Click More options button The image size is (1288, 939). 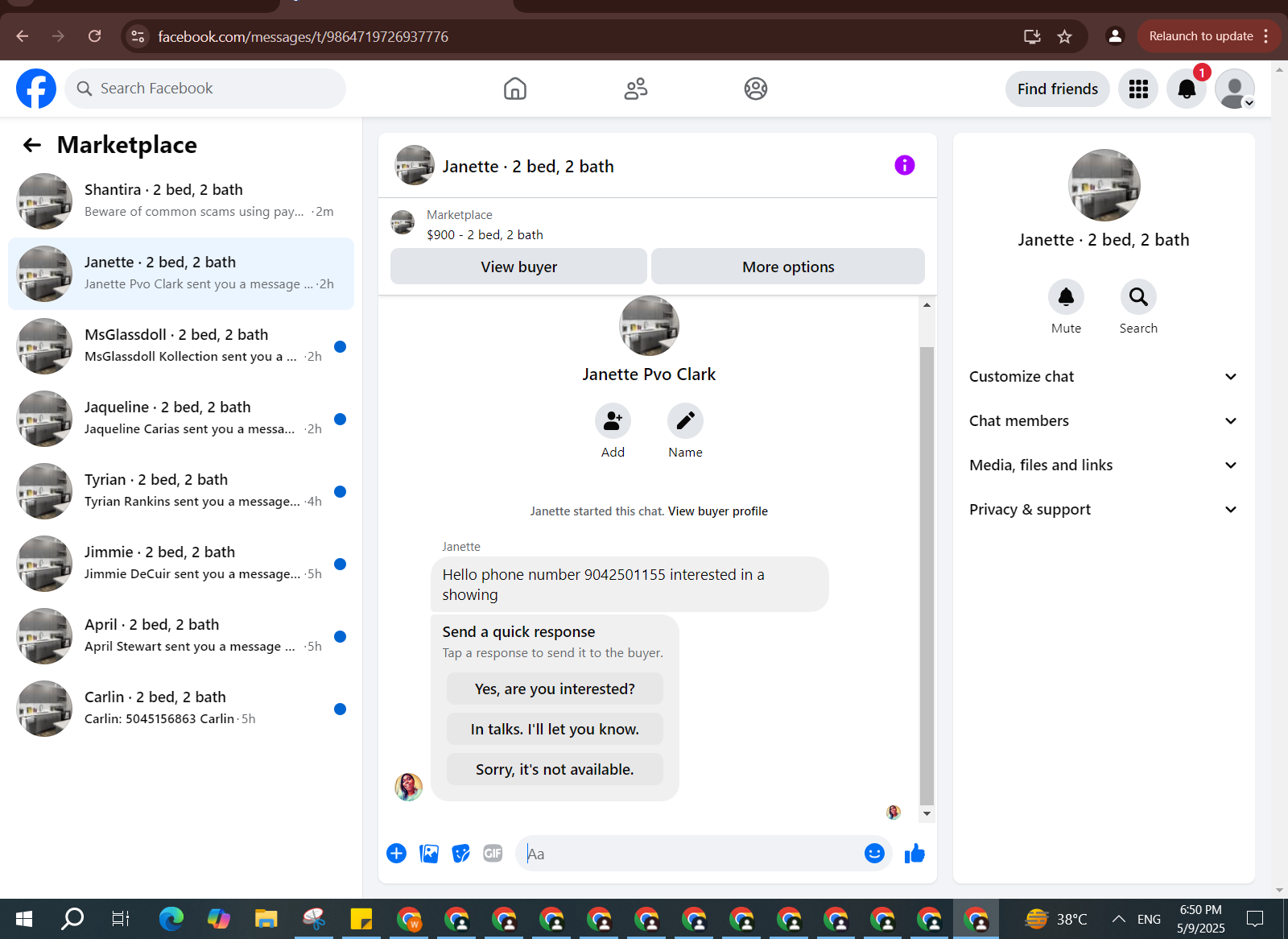pyautogui.click(x=788, y=267)
